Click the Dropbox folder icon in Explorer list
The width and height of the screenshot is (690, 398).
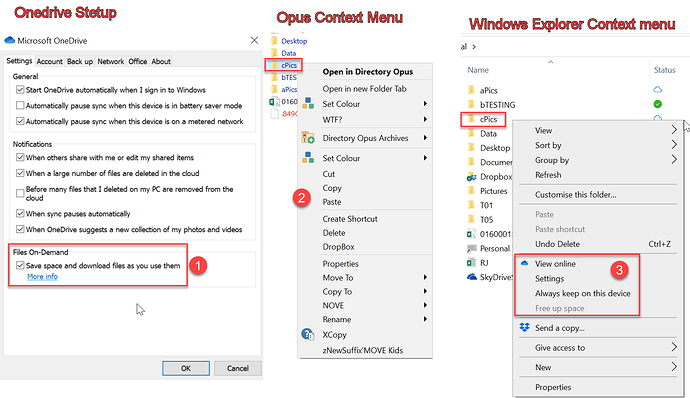[x=471, y=177]
